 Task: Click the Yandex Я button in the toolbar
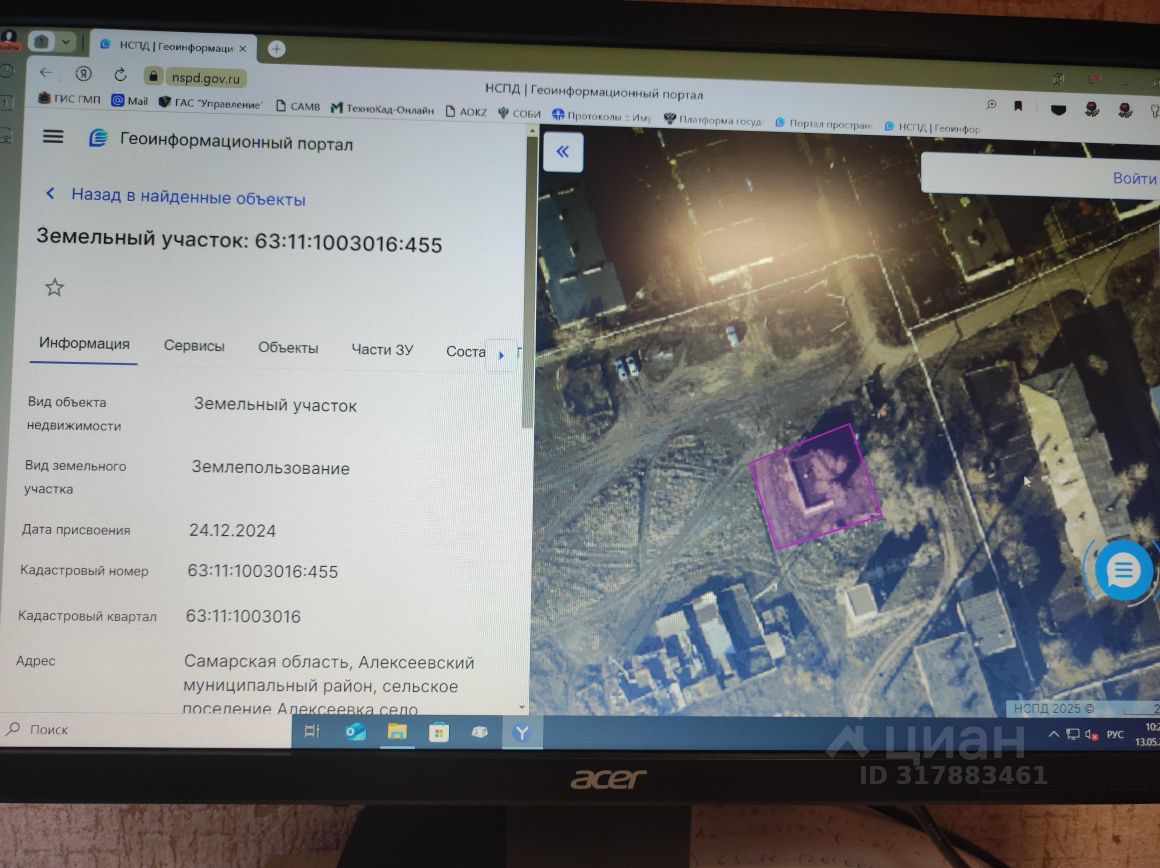83,73
